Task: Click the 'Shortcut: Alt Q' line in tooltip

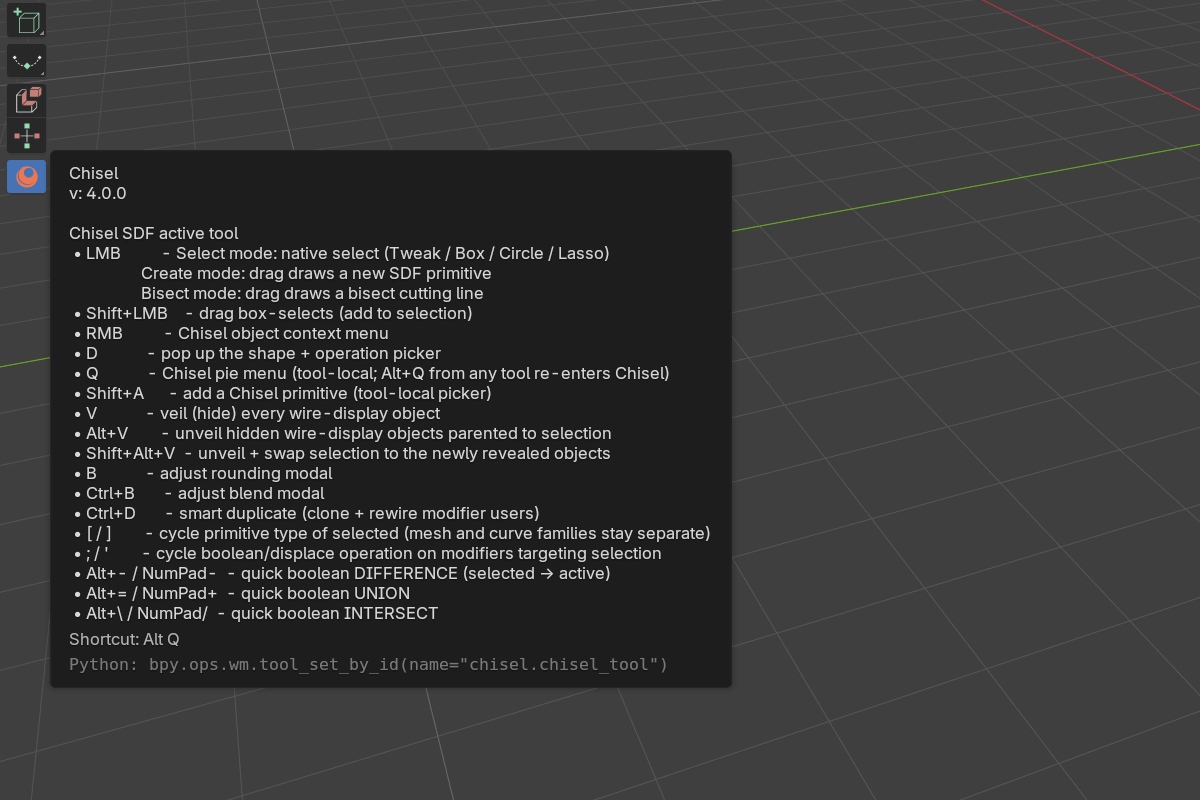Action: click(124, 639)
